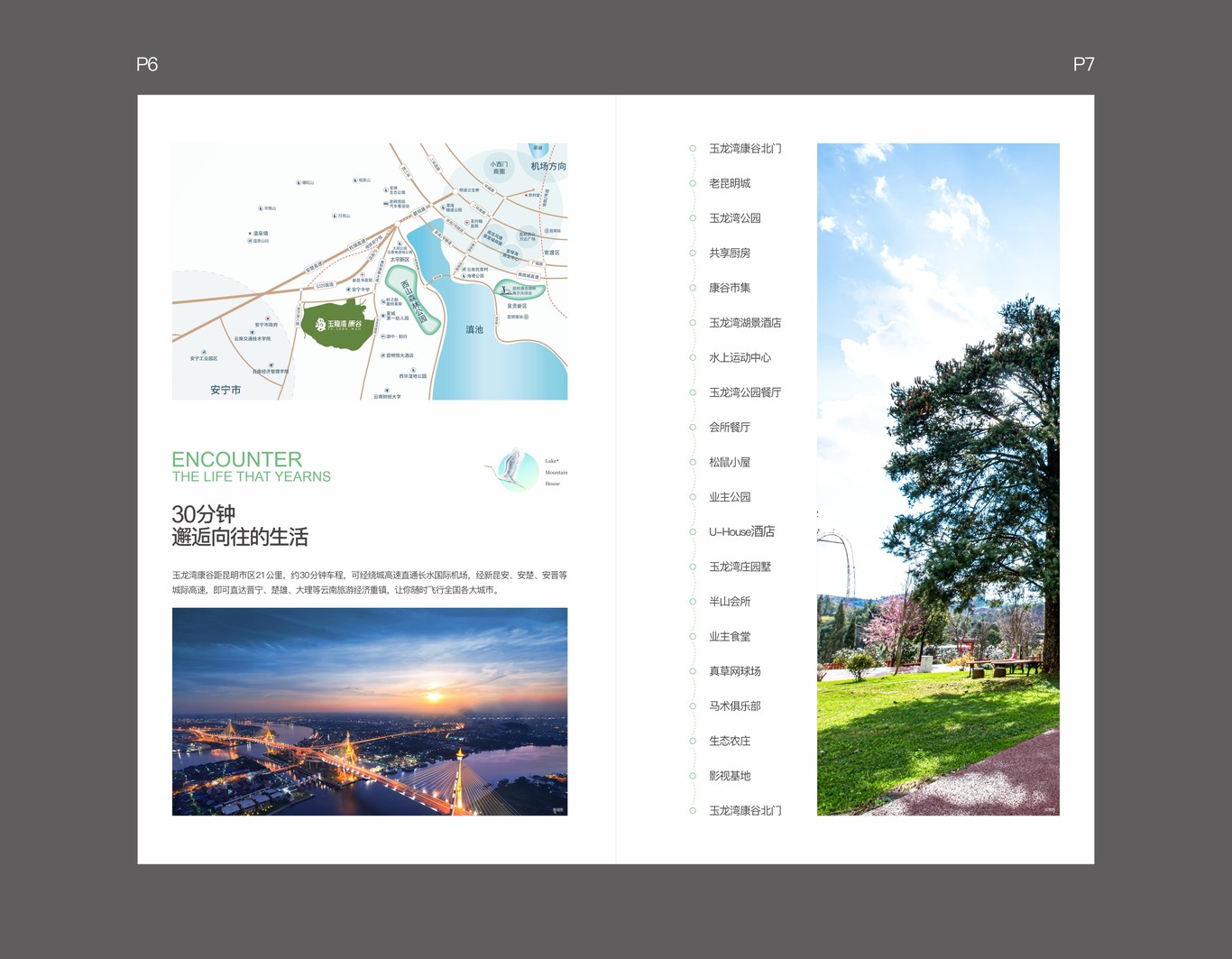Click 玉龙湾康谷北门 just below 影视基地
1232x959 pixels.
(745, 811)
